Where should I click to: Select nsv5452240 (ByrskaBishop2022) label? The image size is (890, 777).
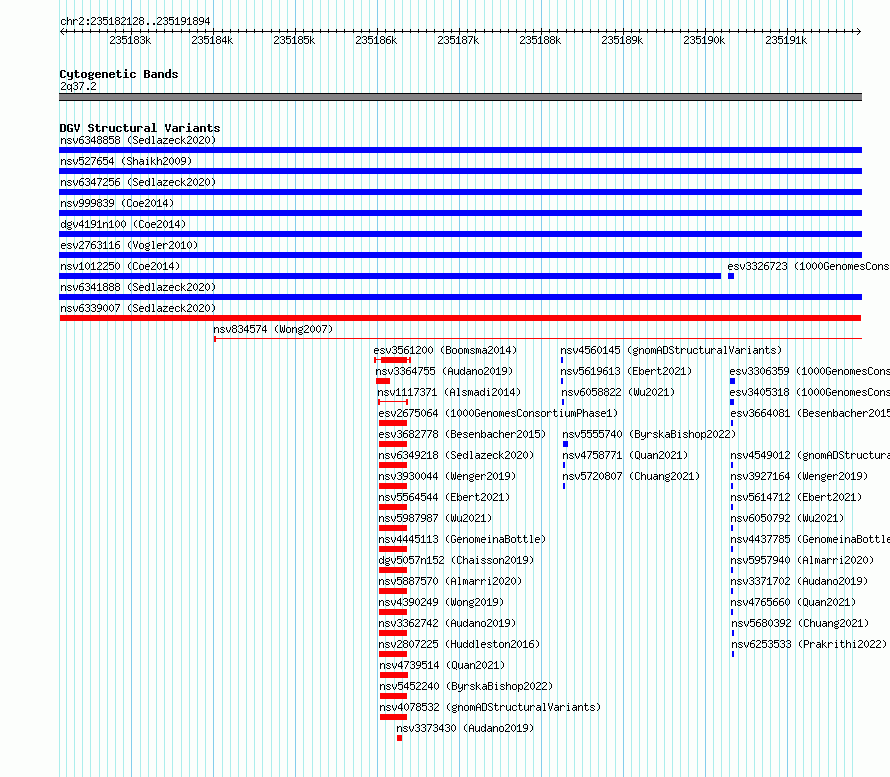[x=466, y=686]
